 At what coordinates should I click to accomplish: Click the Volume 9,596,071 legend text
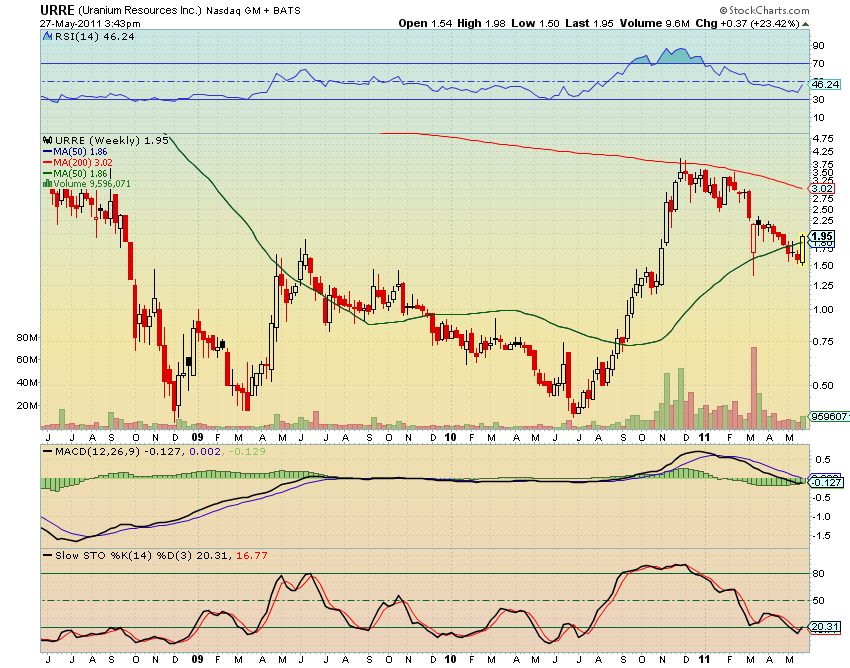pos(92,184)
